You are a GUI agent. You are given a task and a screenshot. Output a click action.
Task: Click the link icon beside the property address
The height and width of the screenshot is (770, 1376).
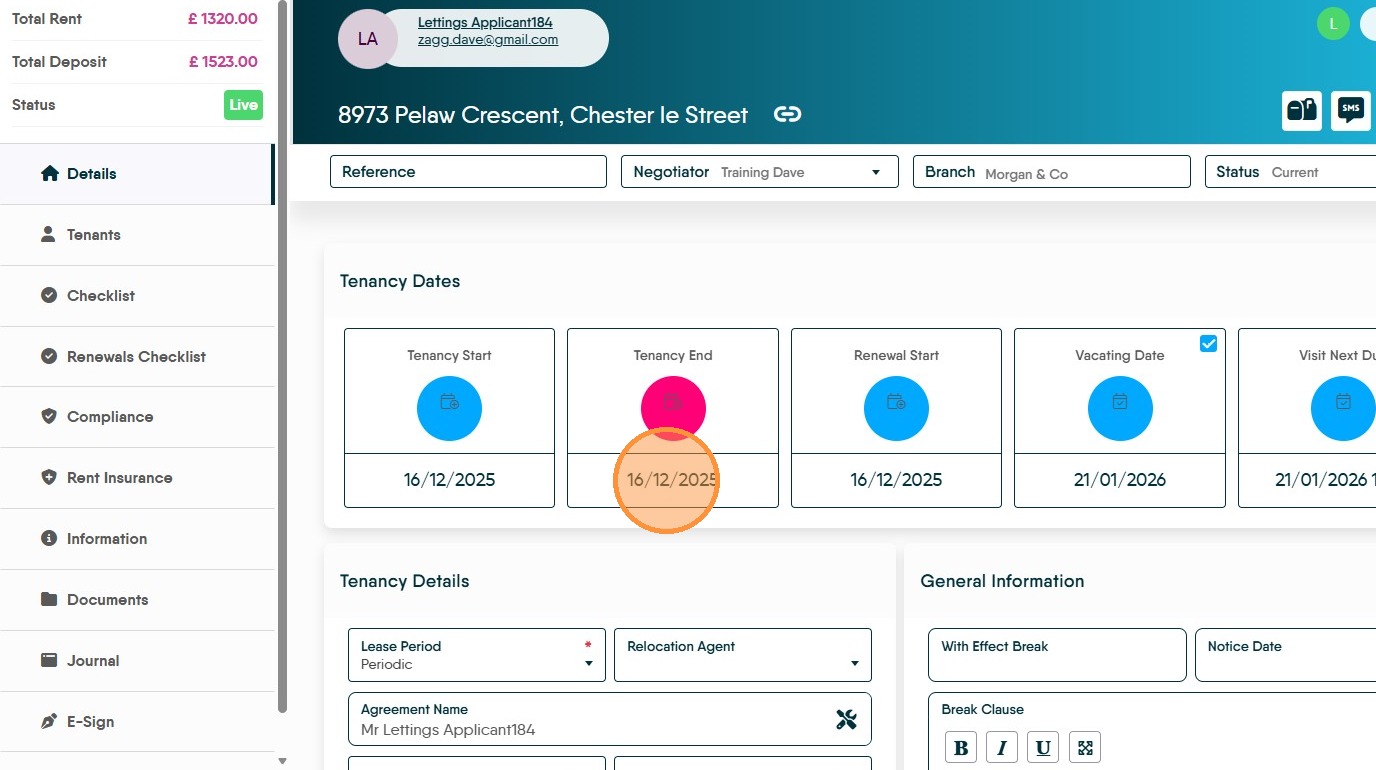click(788, 114)
